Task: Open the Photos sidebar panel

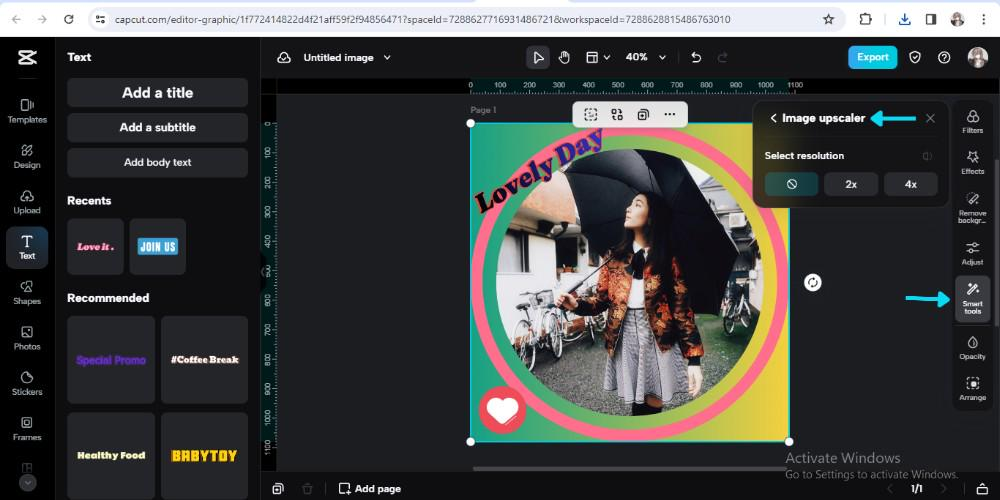Action: 27,337
